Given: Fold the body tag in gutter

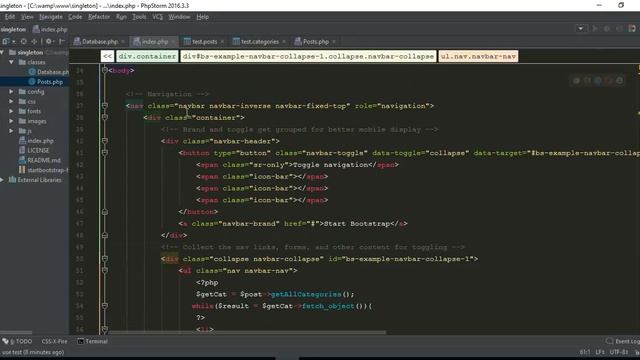Looking at the screenshot, I should pyautogui.click(x=104, y=70).
